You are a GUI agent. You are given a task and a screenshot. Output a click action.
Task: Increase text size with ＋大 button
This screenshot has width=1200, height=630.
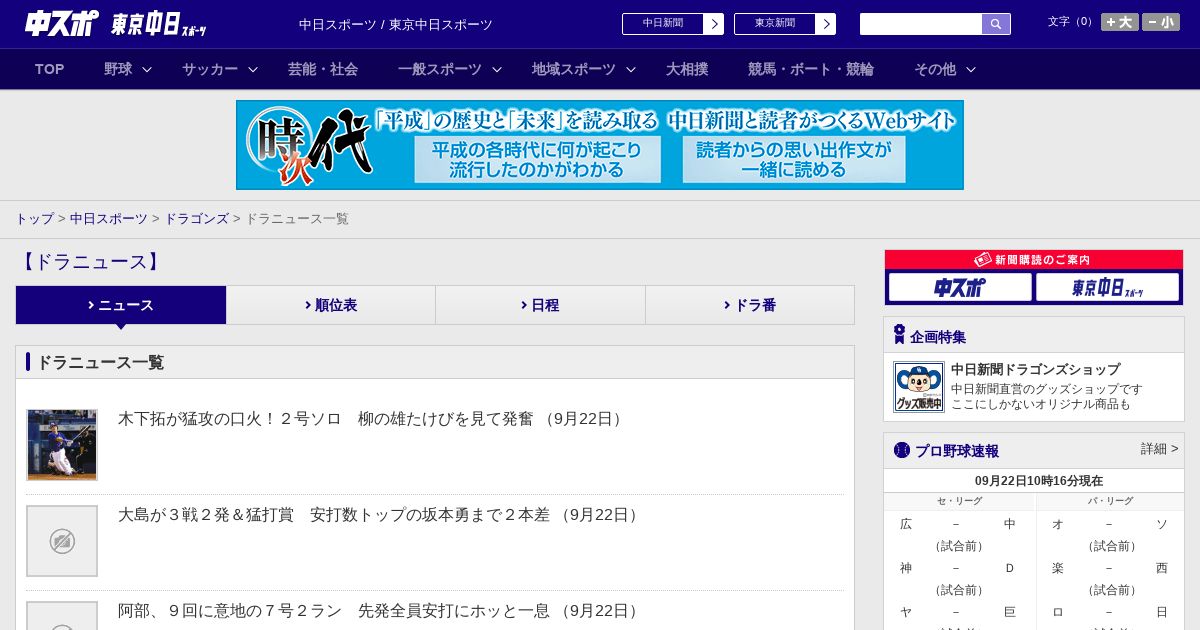pos(1119,22)
